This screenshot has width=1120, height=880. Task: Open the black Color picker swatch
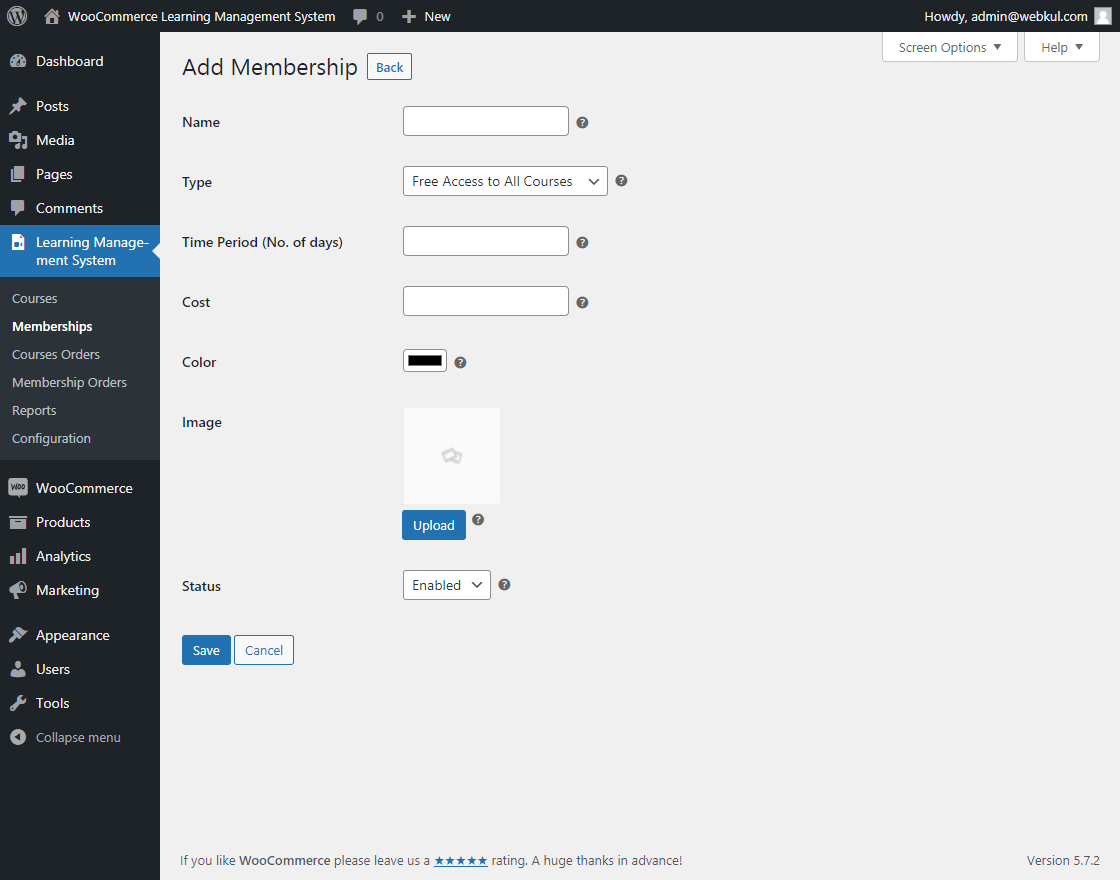click(425, 361)
